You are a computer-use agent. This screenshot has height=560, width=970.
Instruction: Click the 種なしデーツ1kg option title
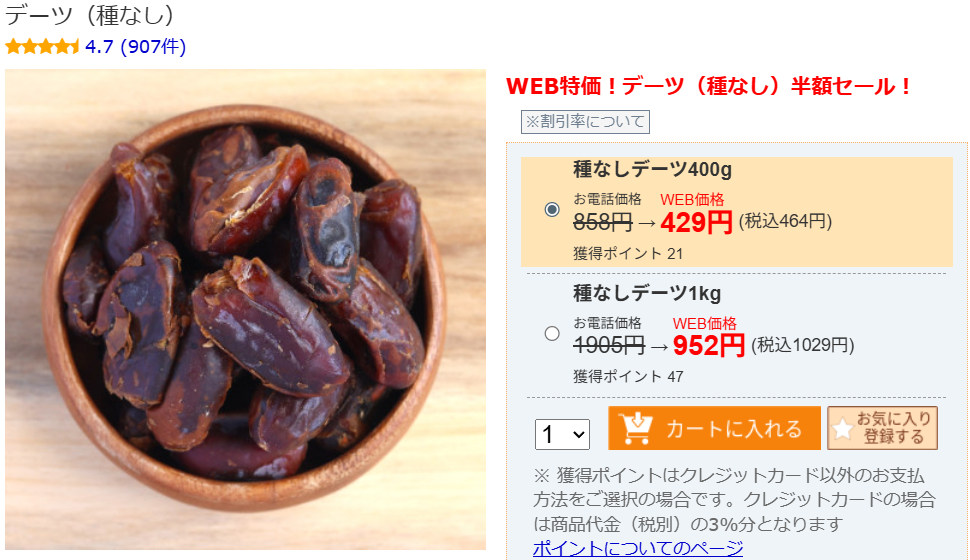[647, 293]
